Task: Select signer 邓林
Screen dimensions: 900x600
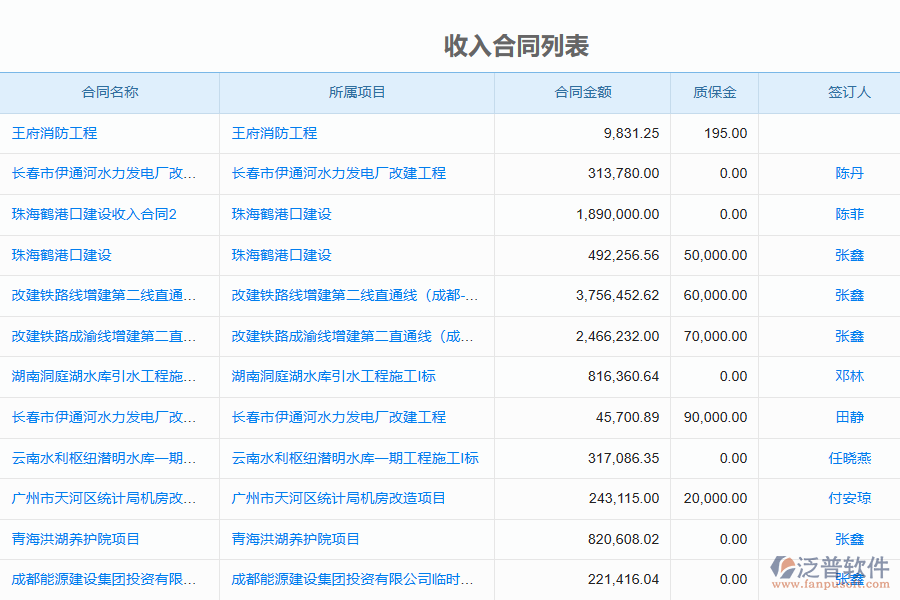Action: pos(849,376)
